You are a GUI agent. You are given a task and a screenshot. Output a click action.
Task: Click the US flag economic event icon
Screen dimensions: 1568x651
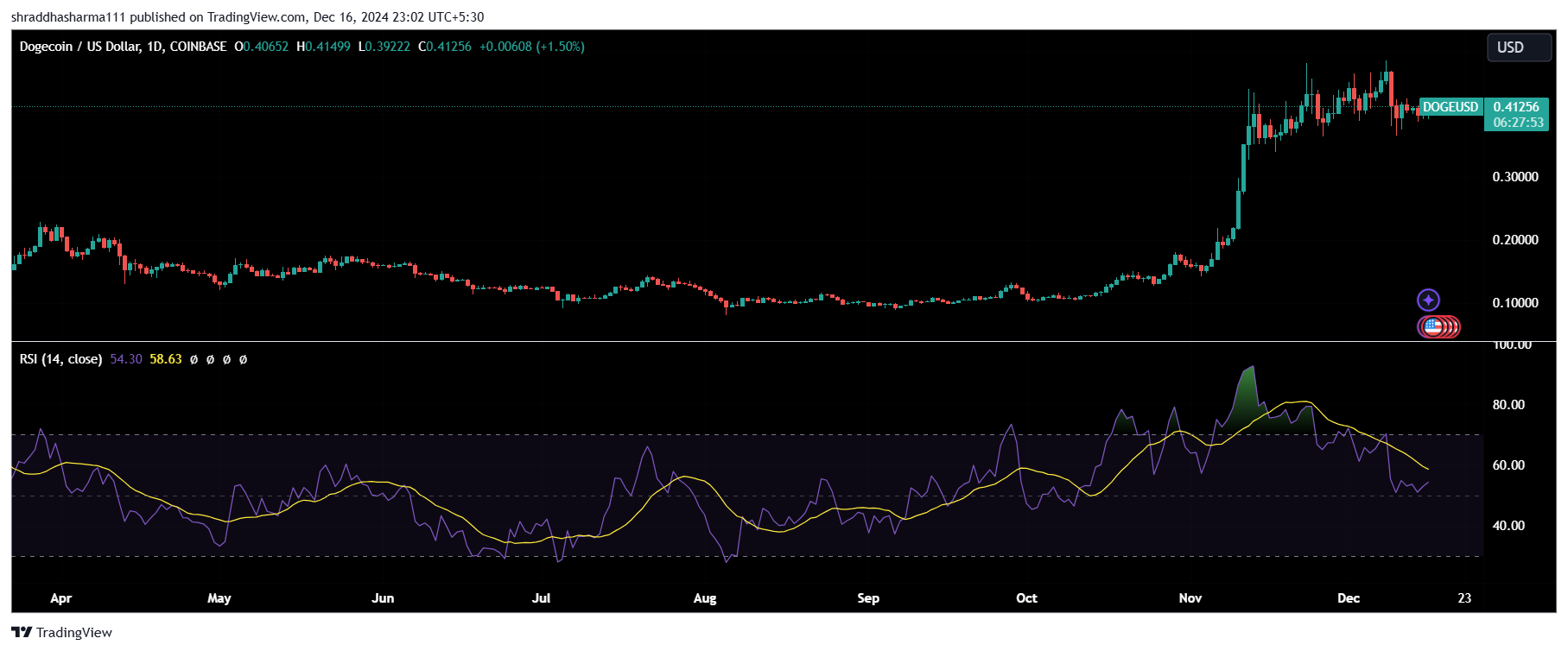pyautogui.click(x=1433, y=326)
